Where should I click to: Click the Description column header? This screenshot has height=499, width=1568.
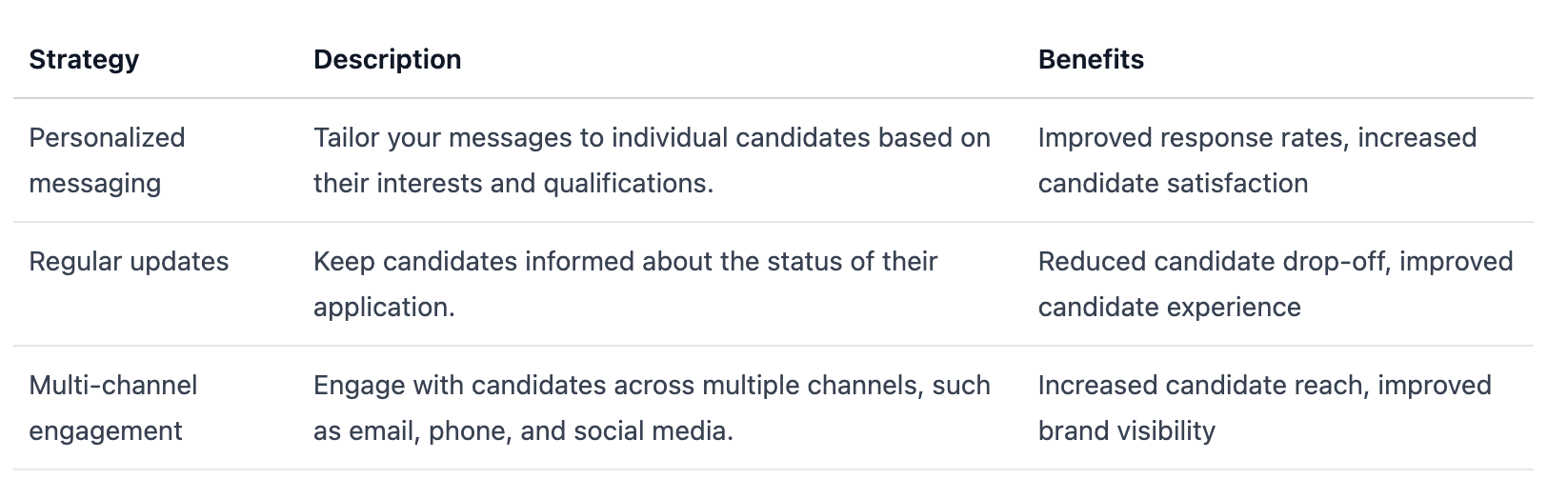click(x=387, y=59)
